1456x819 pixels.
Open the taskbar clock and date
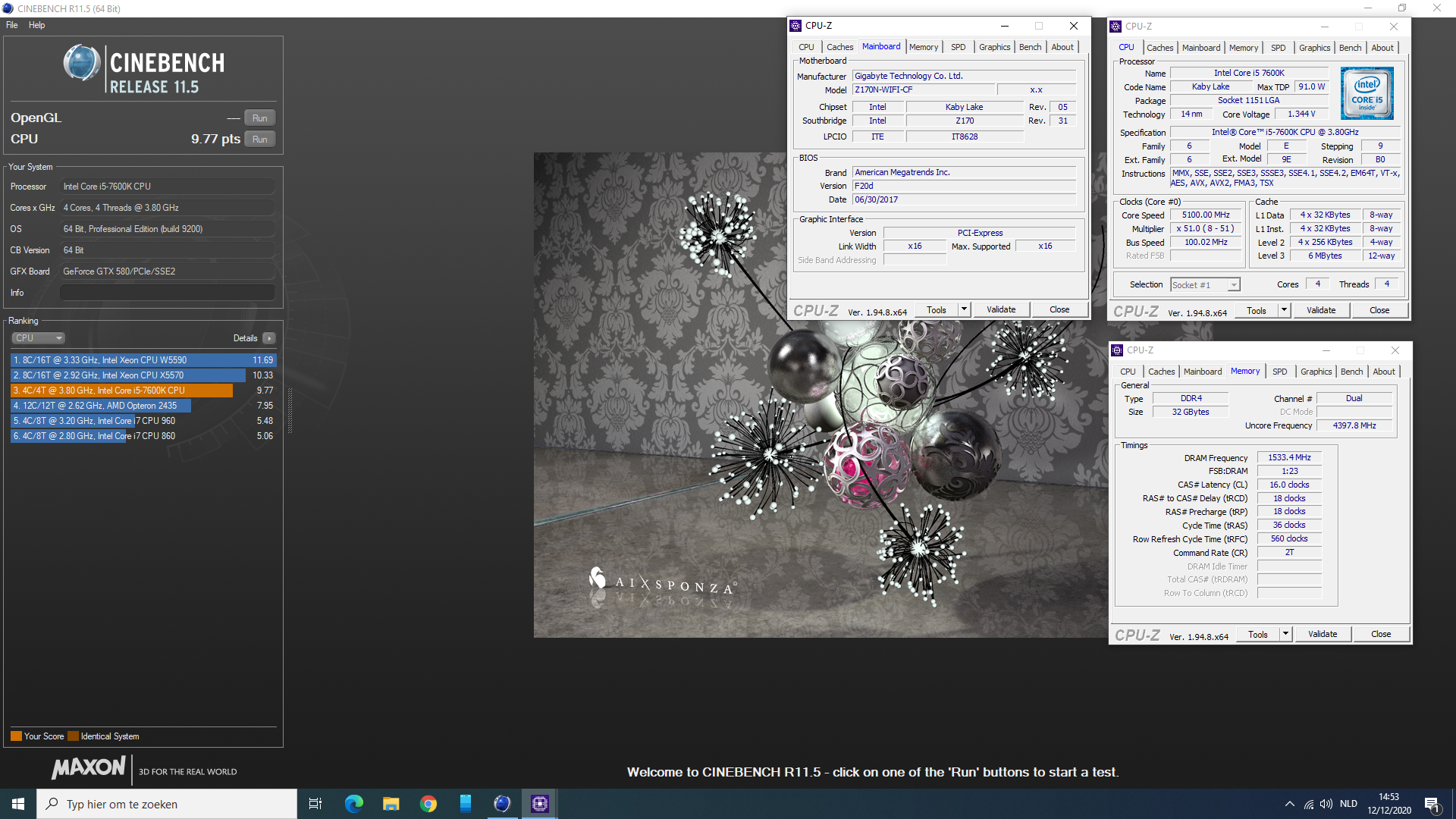(1389, 804)
